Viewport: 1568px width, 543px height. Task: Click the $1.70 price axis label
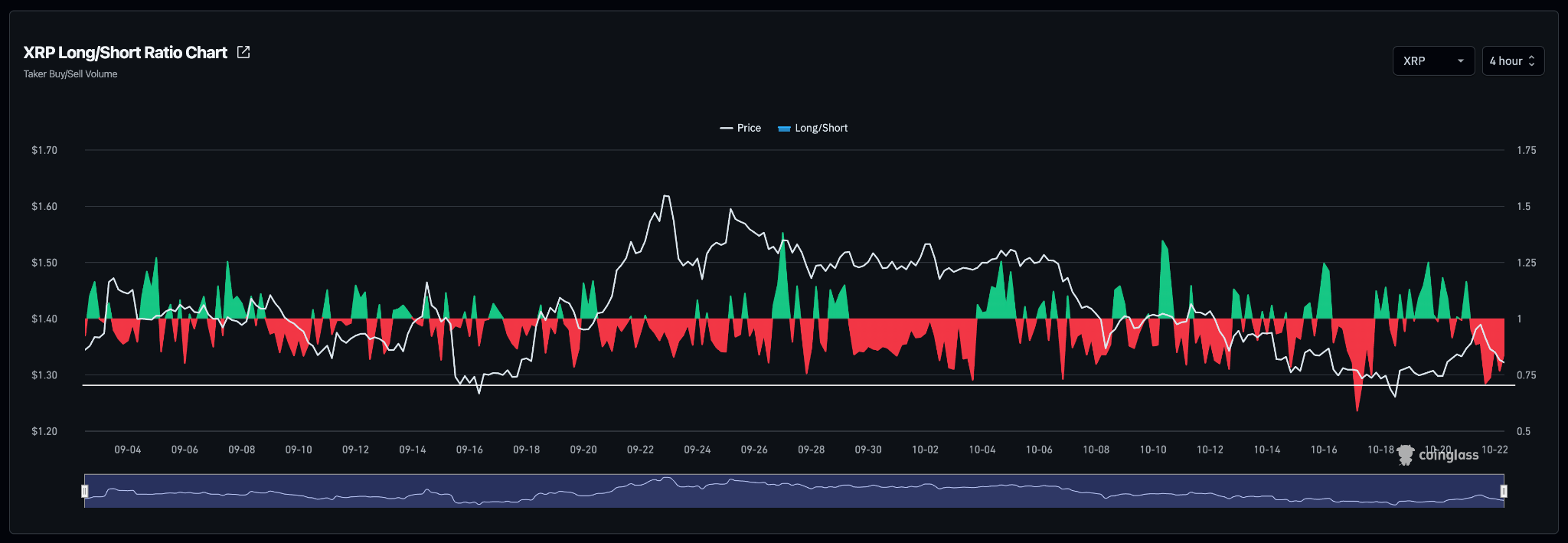44,150
